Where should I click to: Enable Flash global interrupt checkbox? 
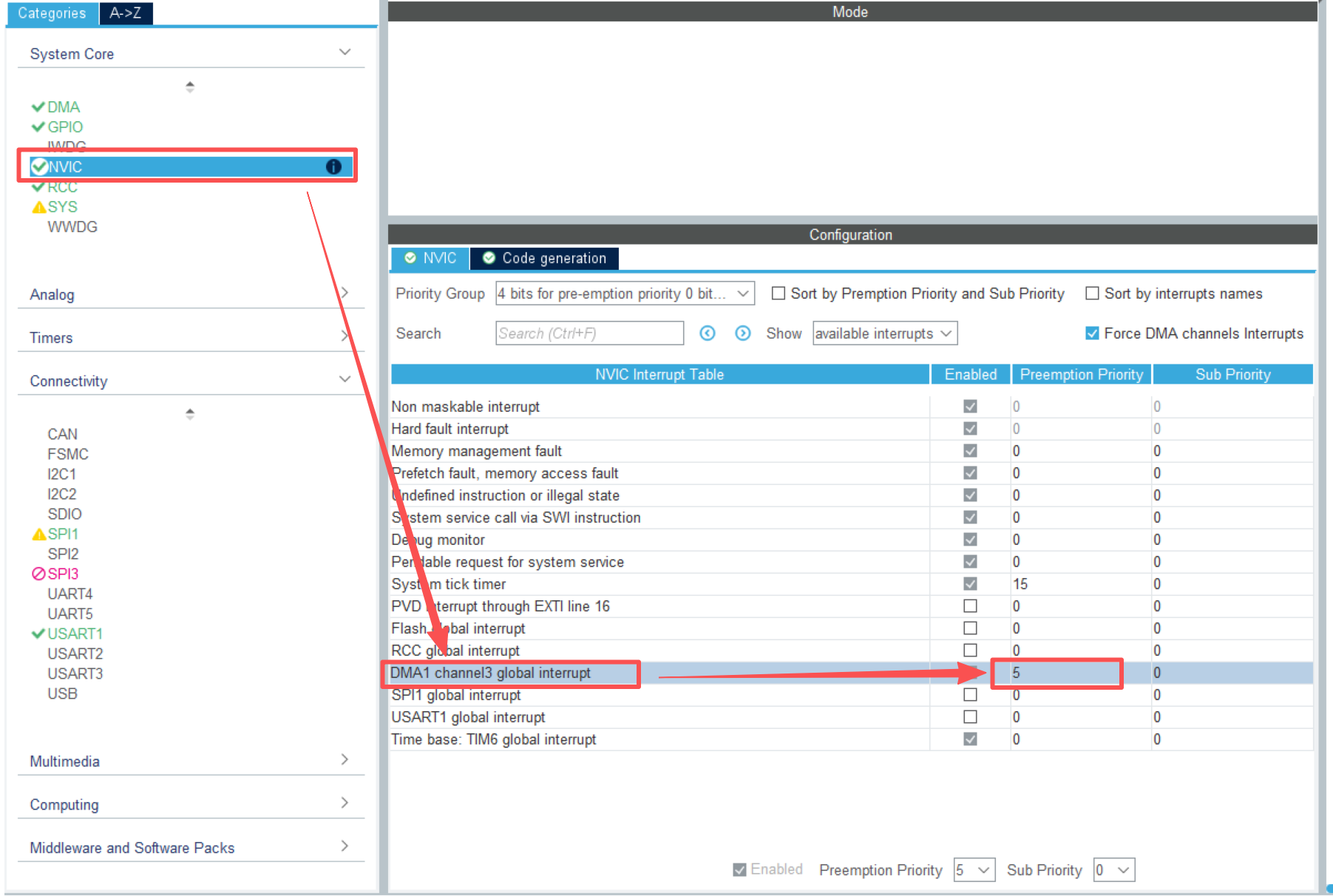coord(971,628)
